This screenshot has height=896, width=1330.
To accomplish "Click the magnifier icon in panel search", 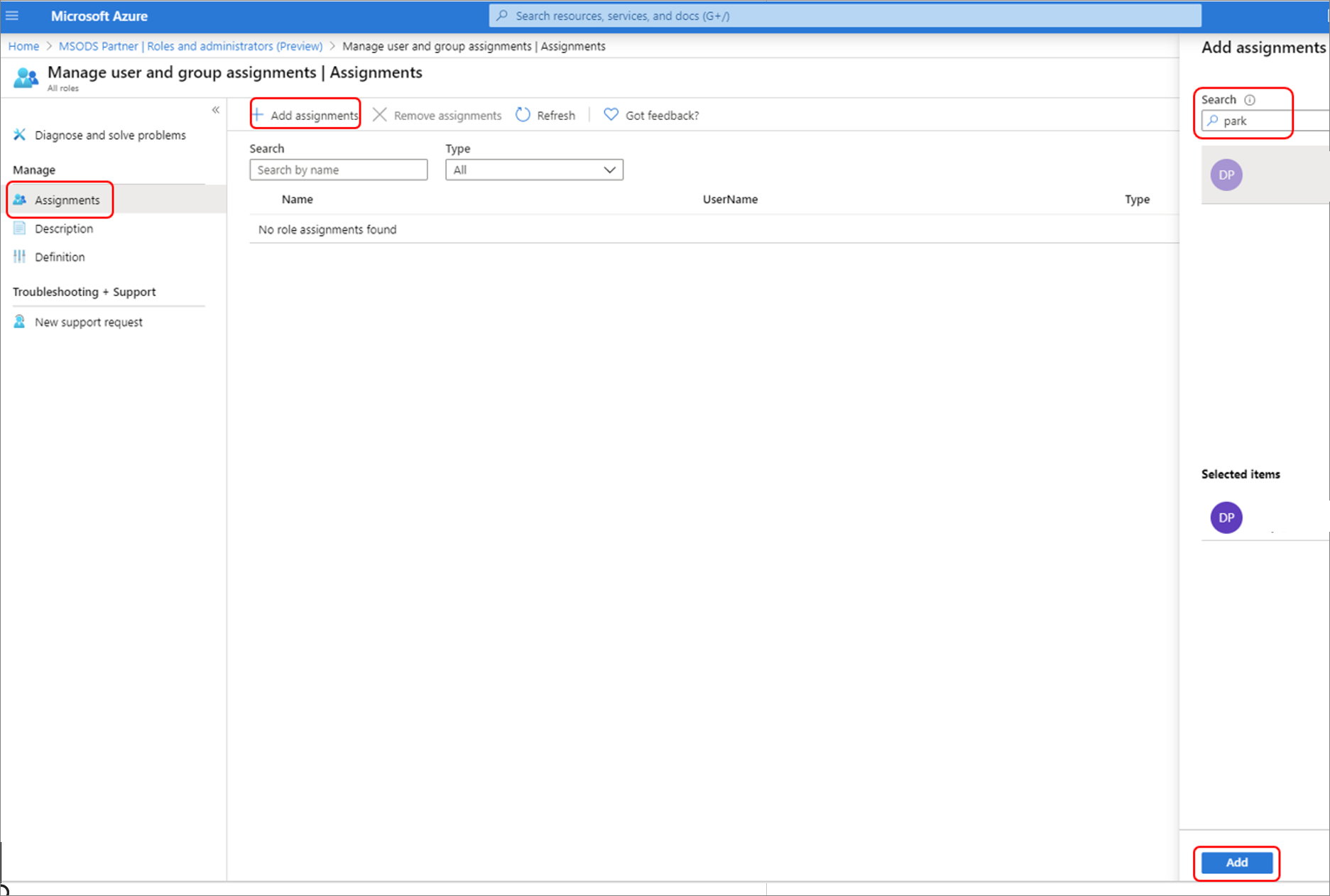I will 1213,121.
